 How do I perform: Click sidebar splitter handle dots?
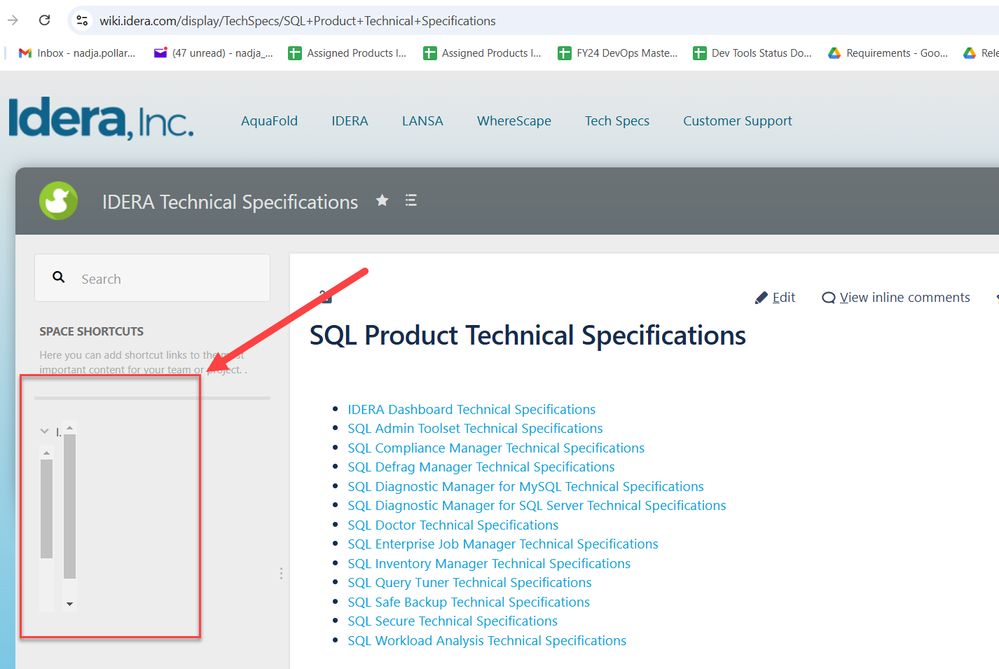281,573
